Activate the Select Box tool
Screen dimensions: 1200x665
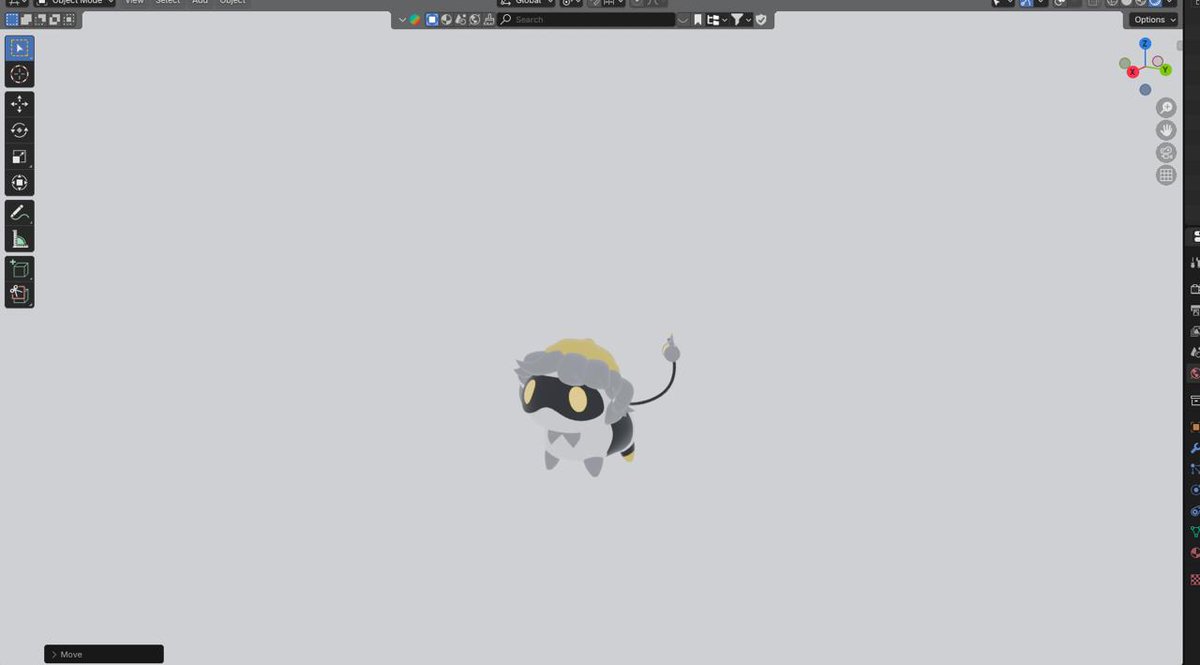(19, 48)
